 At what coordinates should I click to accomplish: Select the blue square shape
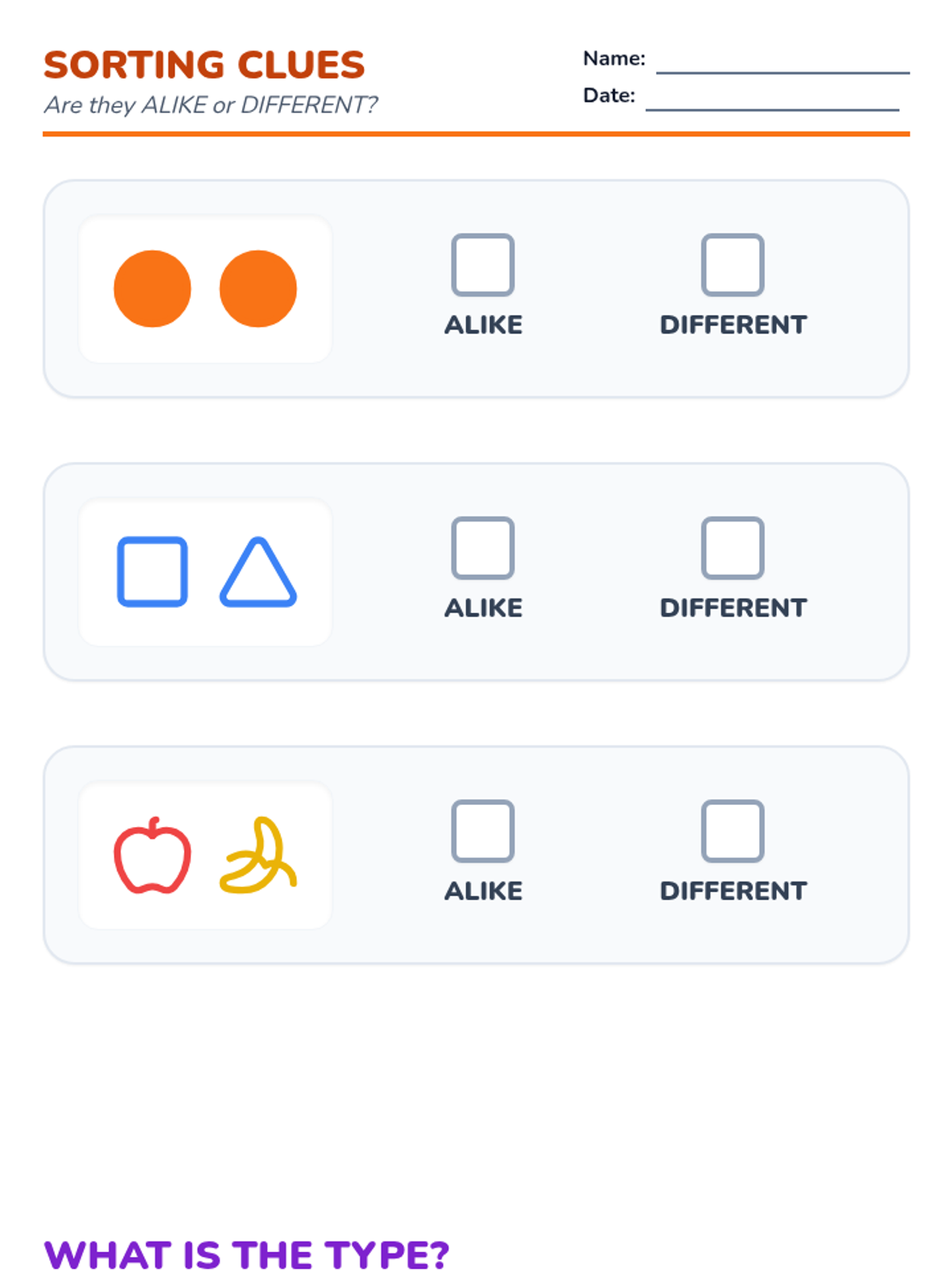coord(152,571)
